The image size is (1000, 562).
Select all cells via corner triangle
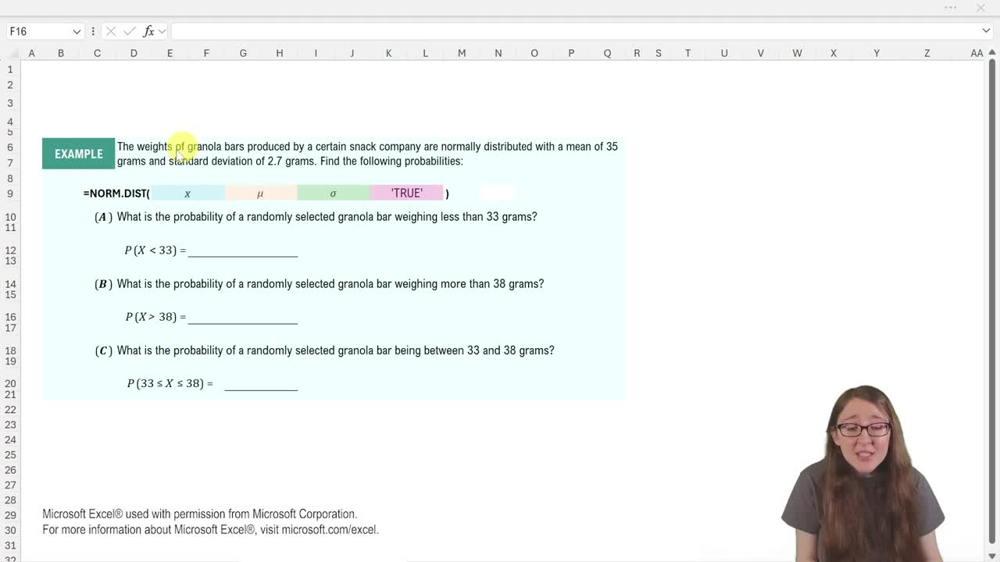pyautogui.click(x=14, y=54)
